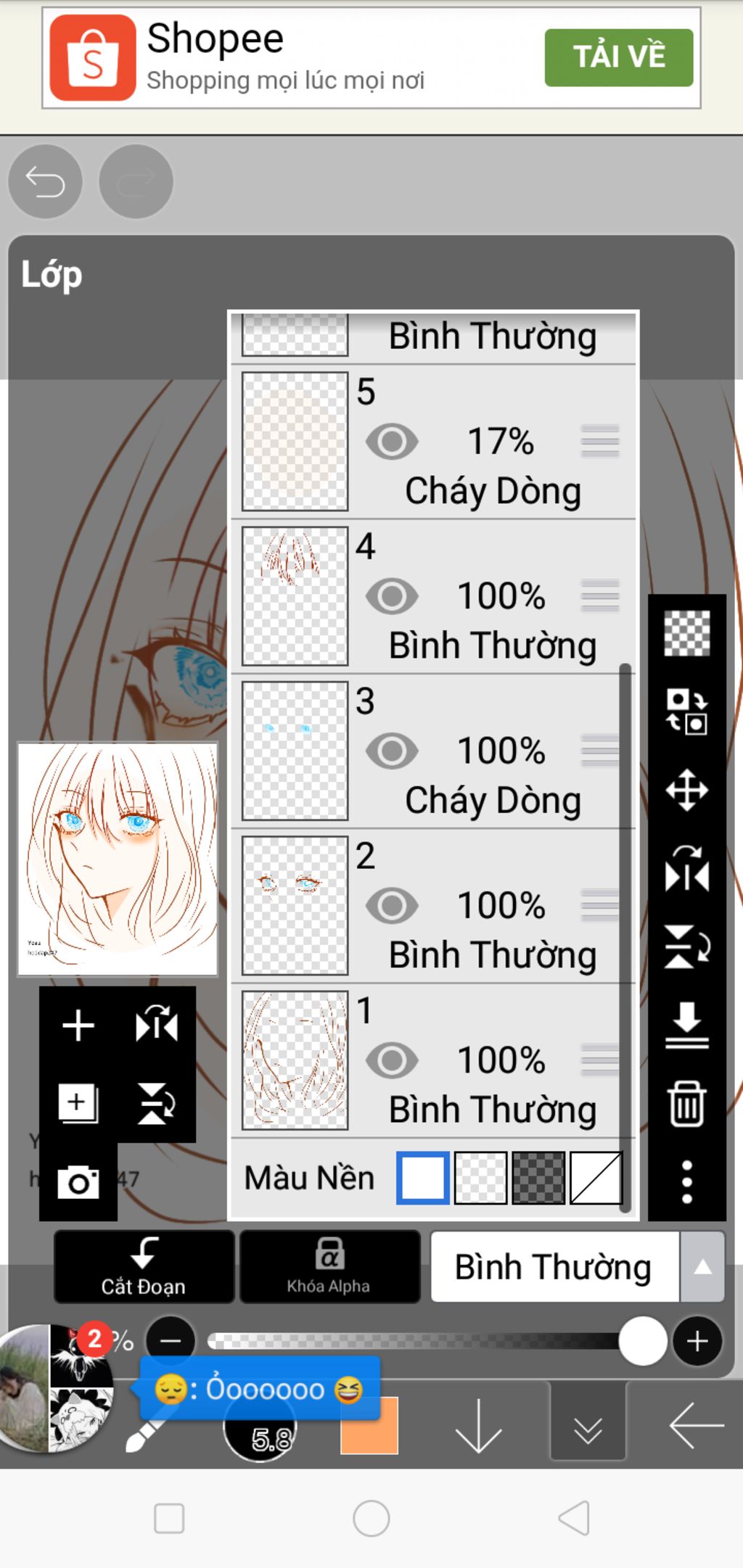Delete layer with trash can icon

click(x=686, y=1104)
